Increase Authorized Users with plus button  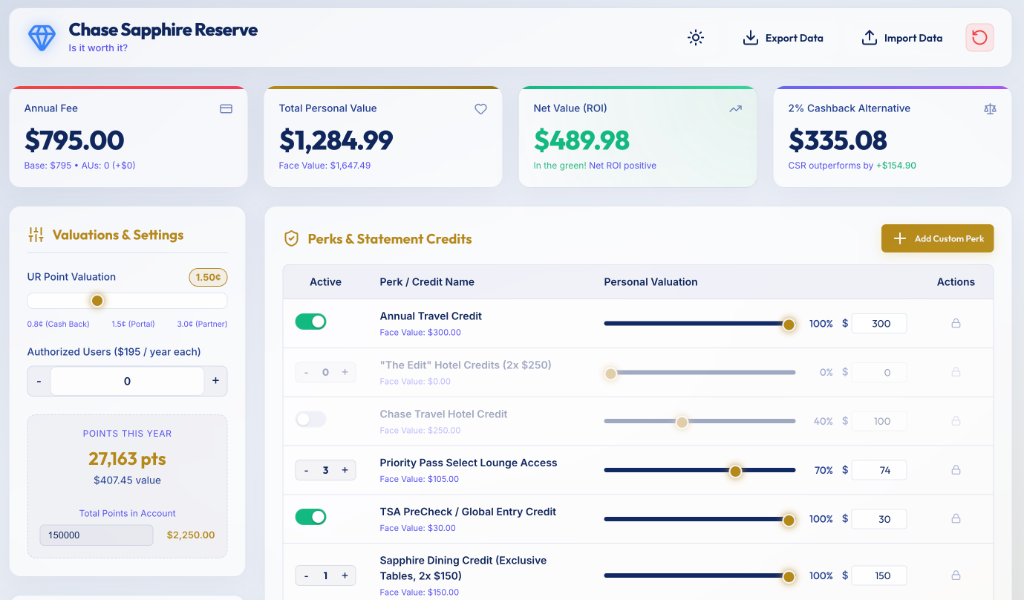coord(216,381)
